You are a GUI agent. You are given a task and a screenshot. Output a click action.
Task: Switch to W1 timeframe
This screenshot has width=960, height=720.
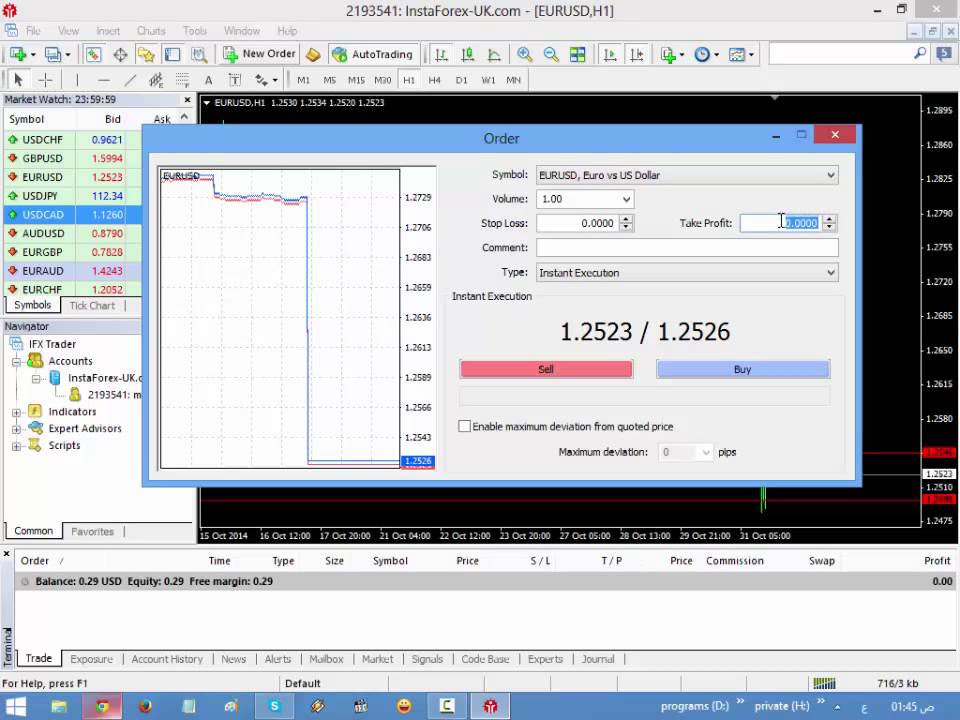(488, 80)
